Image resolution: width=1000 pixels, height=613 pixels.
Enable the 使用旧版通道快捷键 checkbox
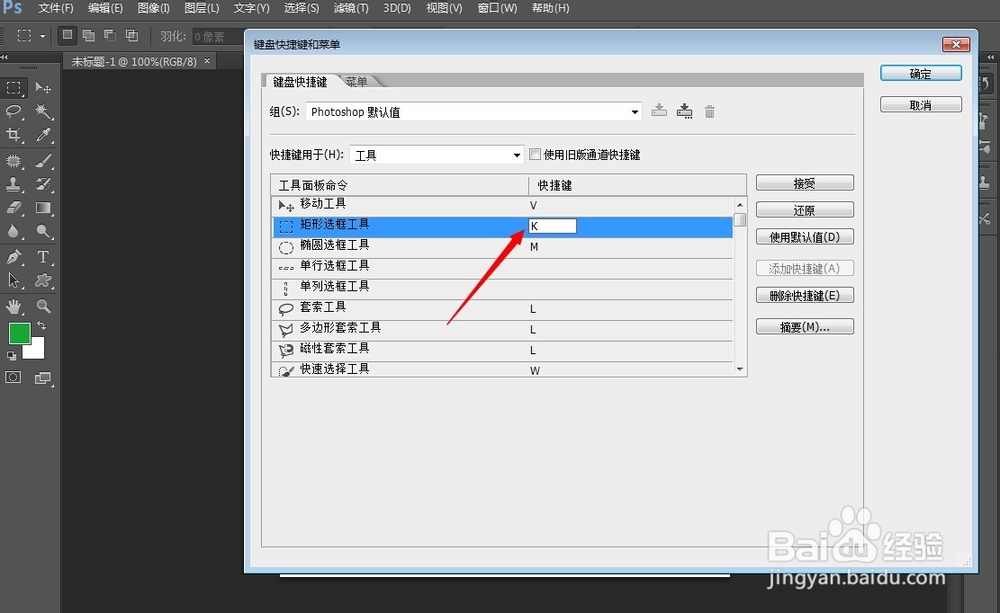click(535, 154)
